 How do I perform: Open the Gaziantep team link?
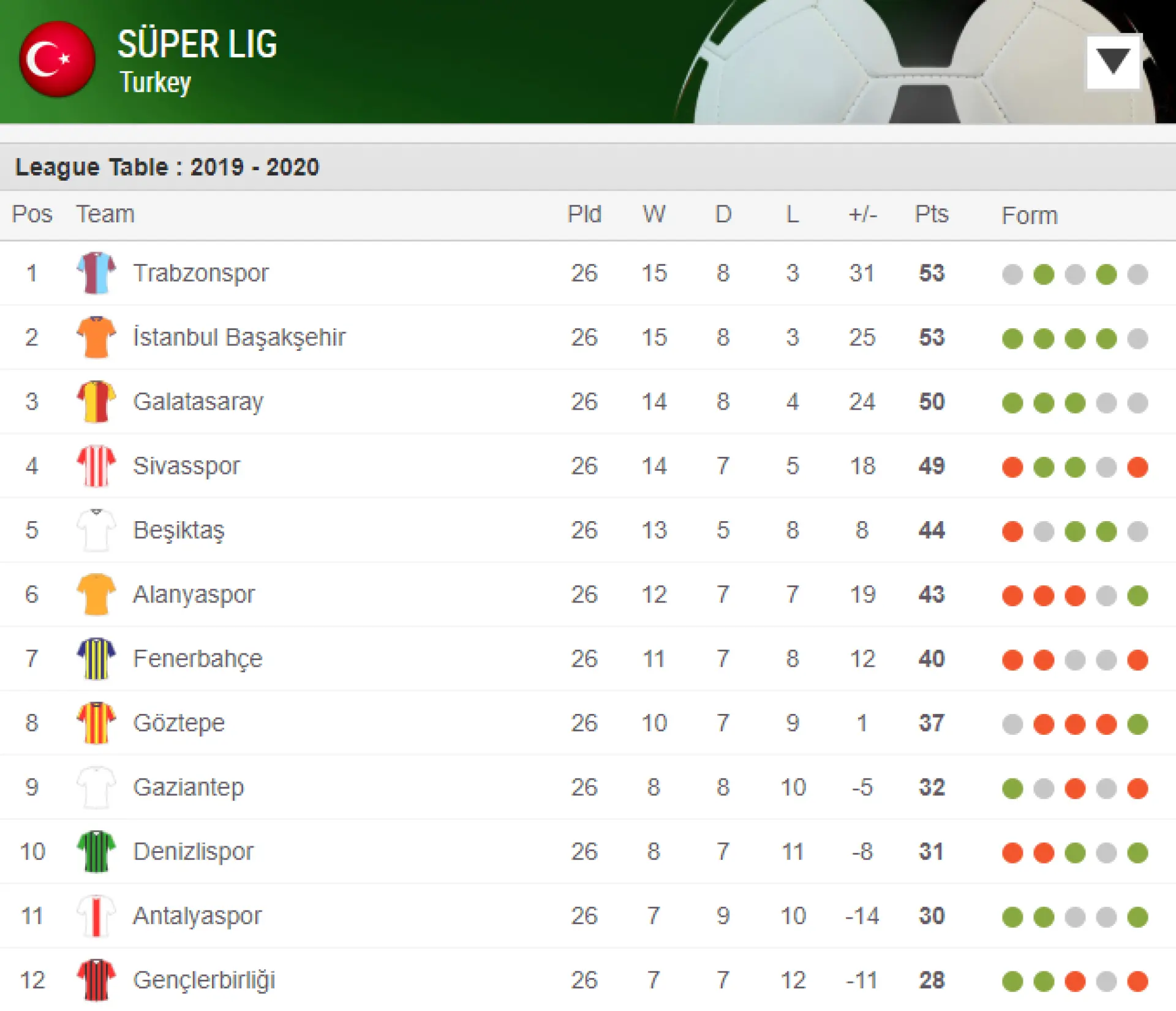coord(189,787)
